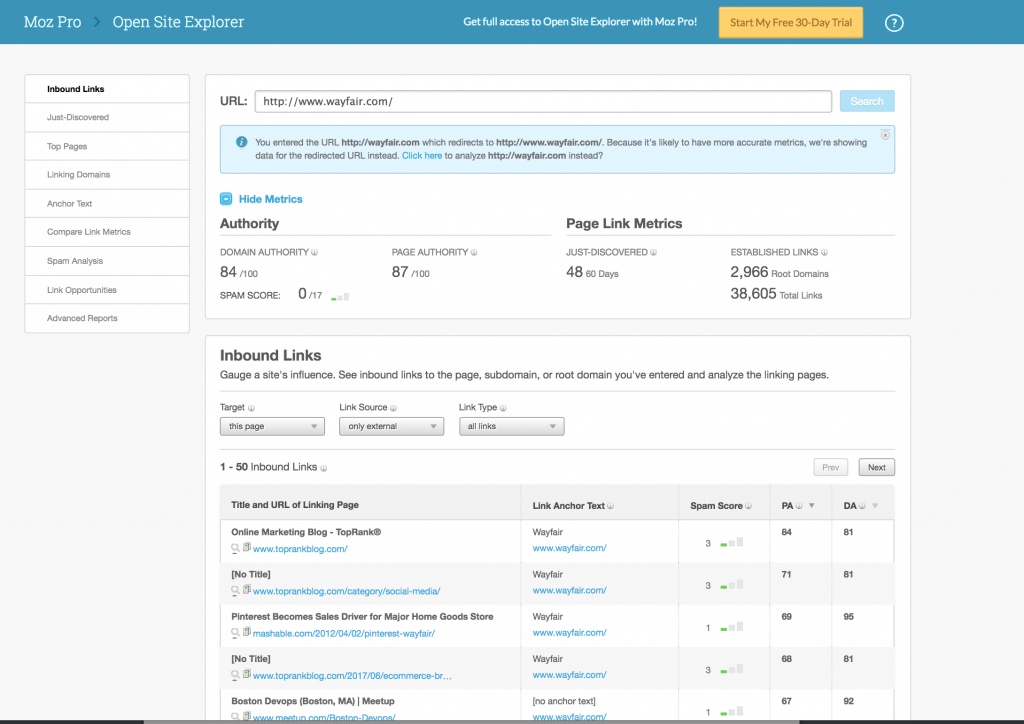
Task: Click the horizontal scrollbar at page bottom
Action: tap(471, 722)
